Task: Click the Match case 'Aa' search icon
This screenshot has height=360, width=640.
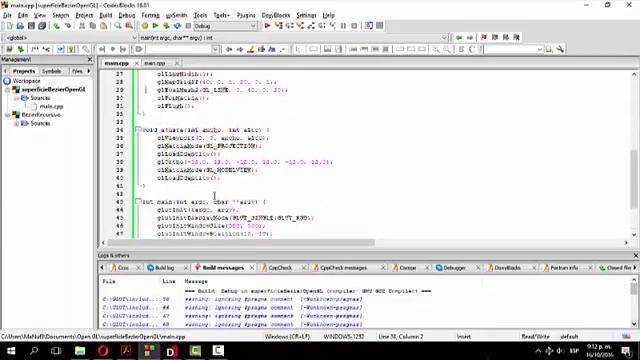Action: tap(272, 49)
